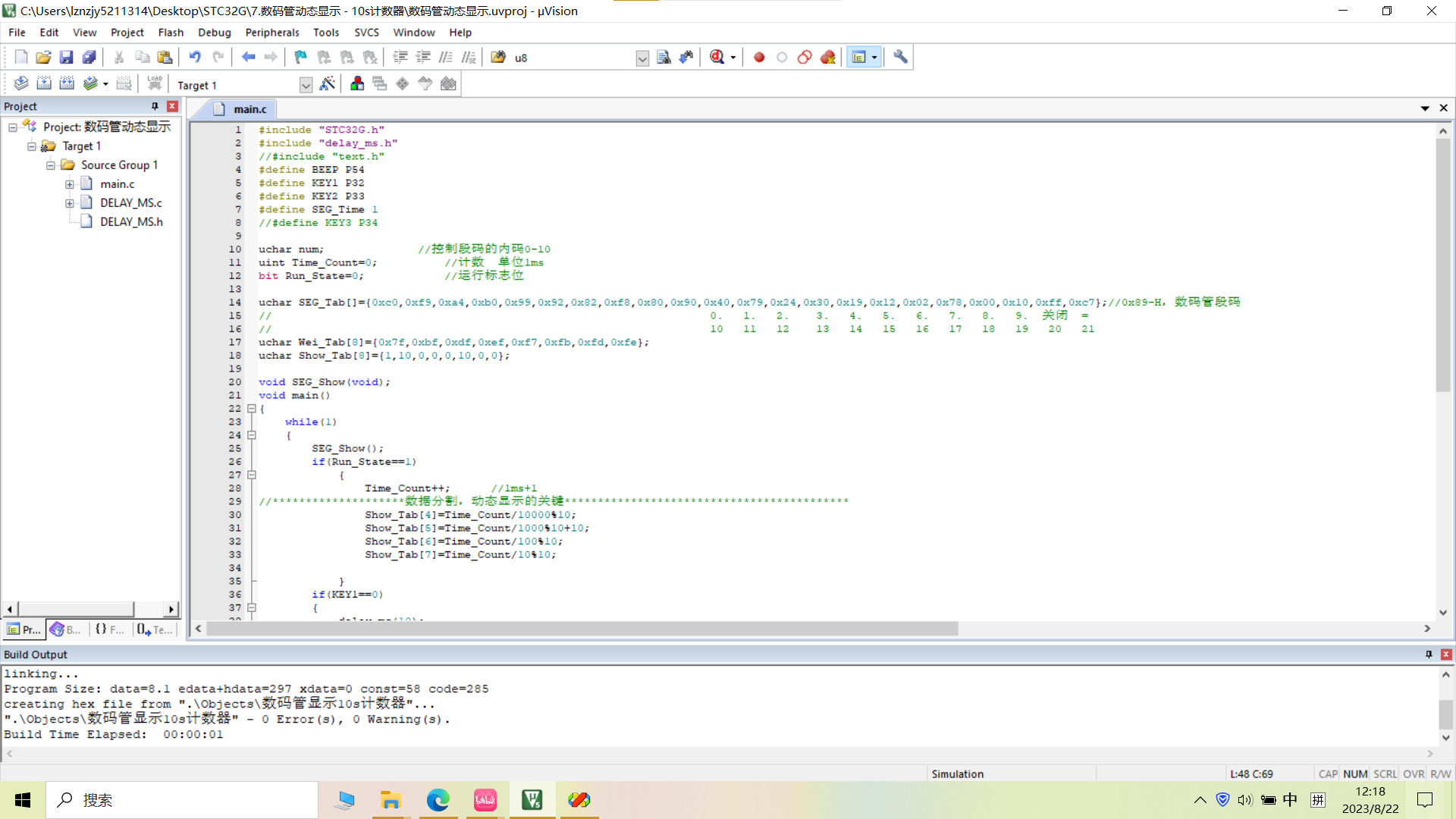Image resolution: width=1456 pixels, height=819 pixels.
Task: Click the editor vertical scrollbar
Action: (x=1443, y=265)
